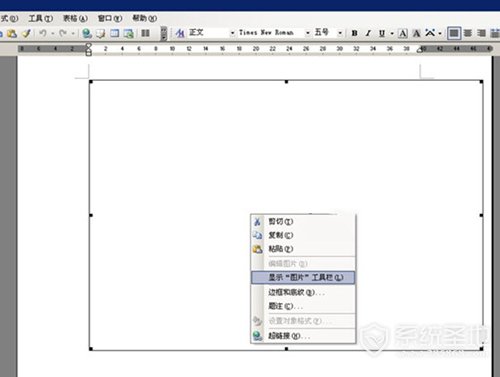The height and width of the screenshot is (377, 500).
Task: Click the Paste clipboard toolbar icon
Action: 12,33
